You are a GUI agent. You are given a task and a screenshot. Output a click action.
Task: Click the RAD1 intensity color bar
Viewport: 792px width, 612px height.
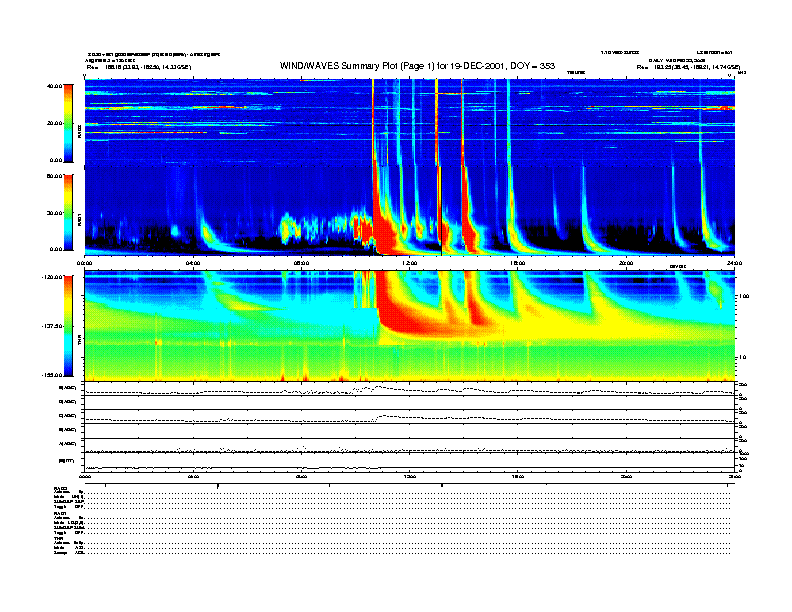68,213
